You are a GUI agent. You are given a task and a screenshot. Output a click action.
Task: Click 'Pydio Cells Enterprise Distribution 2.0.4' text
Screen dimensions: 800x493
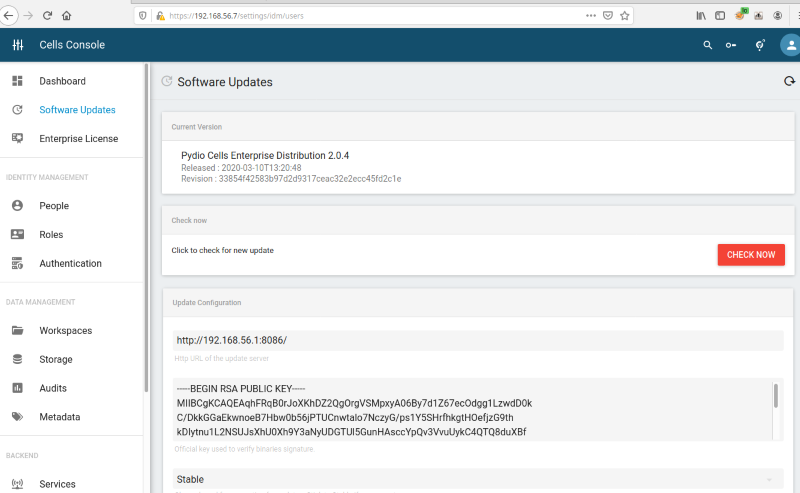click(265, 156)
